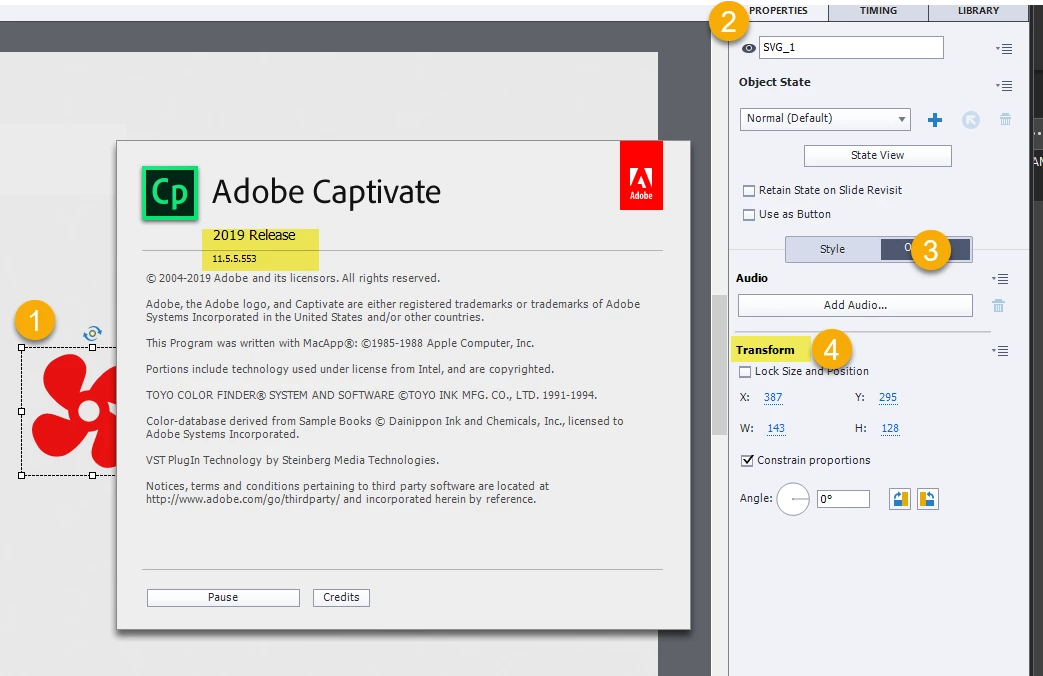Viewport: 1043px width, 676px height.
Task: Click the TOYO COLOR FINDER line
Action: point(371,395)
